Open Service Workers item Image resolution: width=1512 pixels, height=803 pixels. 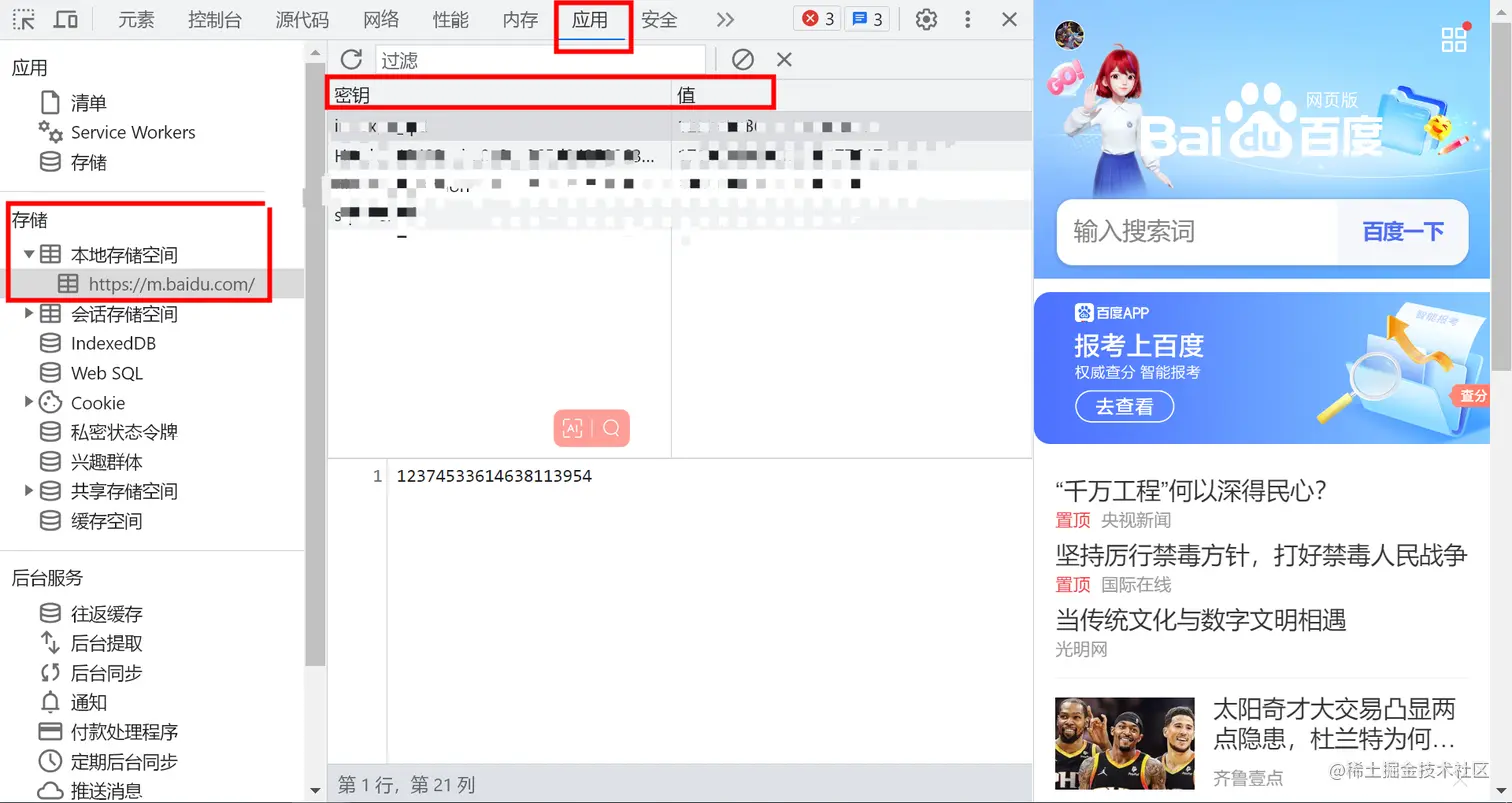[133, 132]
